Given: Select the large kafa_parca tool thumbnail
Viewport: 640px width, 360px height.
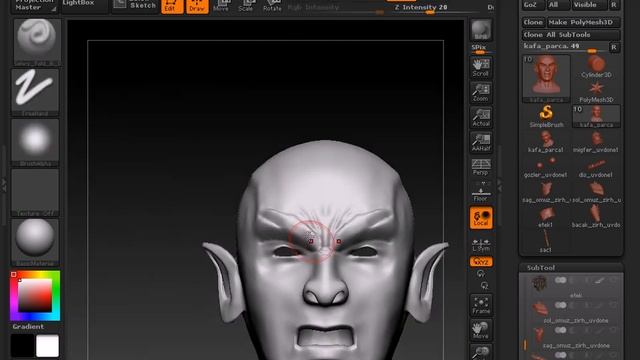Looking at the screenshot, I should coord(546,79).
